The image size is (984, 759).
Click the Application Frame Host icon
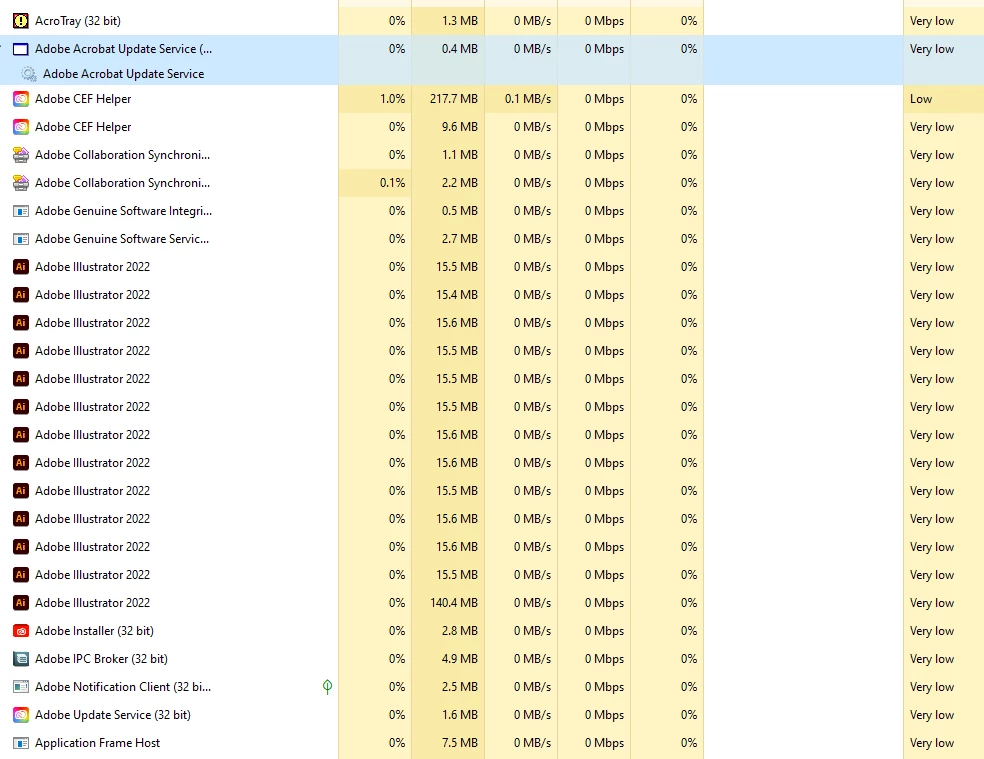pos(21,743)
